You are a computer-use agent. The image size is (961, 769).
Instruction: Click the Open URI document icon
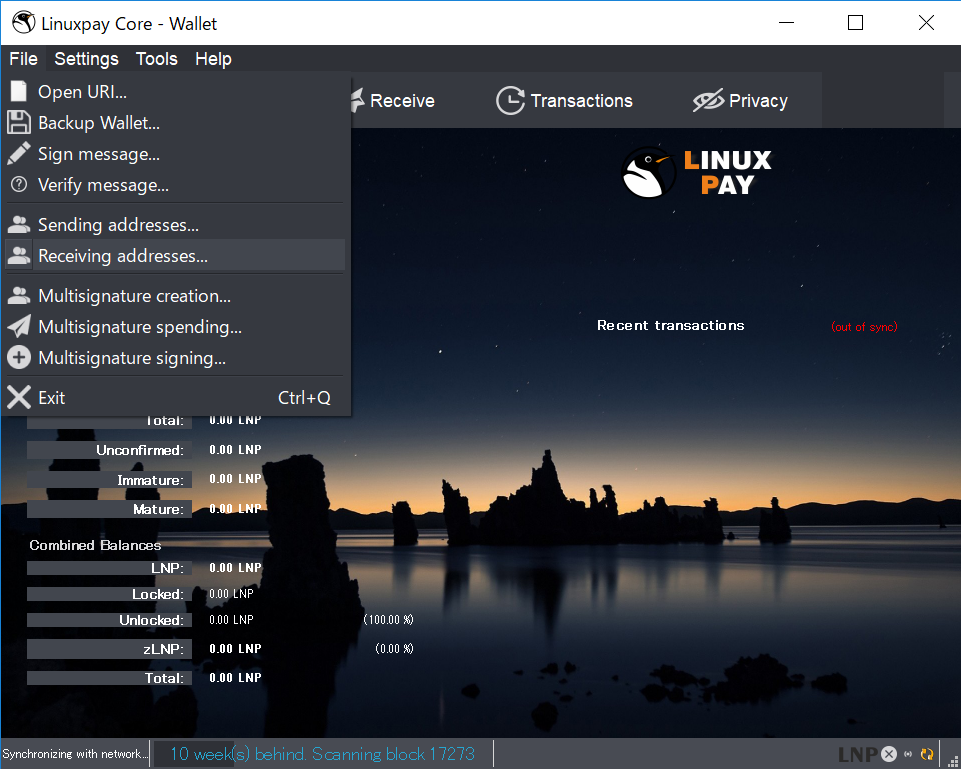click(x=18, y=92)
